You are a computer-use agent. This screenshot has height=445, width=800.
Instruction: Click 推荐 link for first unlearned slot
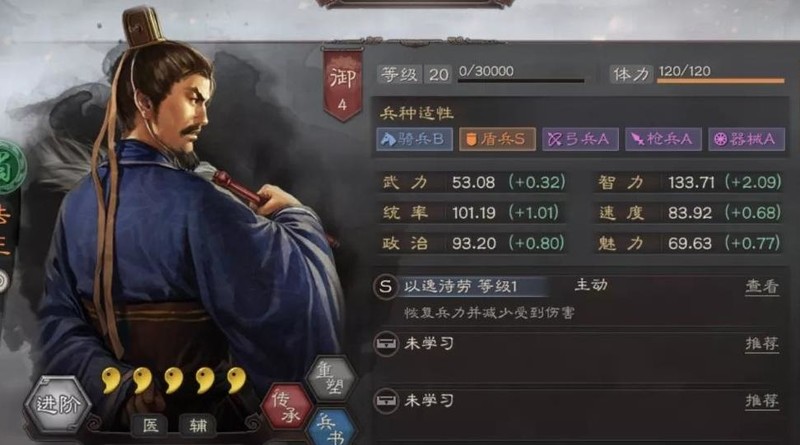click(x=762, y=344)
